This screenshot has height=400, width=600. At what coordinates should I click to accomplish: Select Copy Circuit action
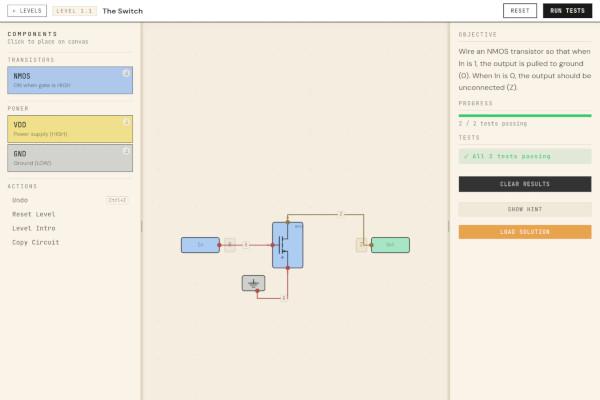point(35,242)
